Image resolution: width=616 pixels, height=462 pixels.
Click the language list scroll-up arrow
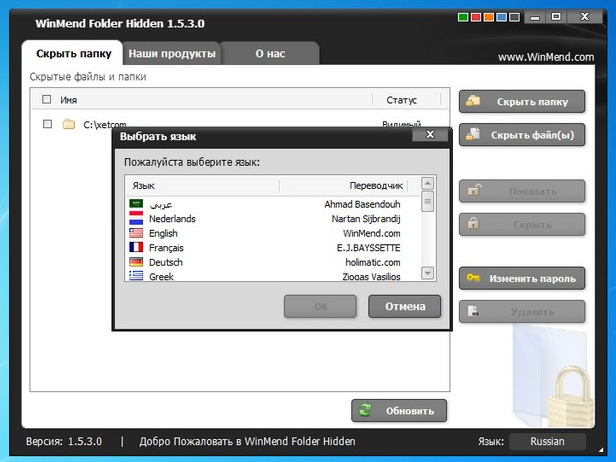427,183
